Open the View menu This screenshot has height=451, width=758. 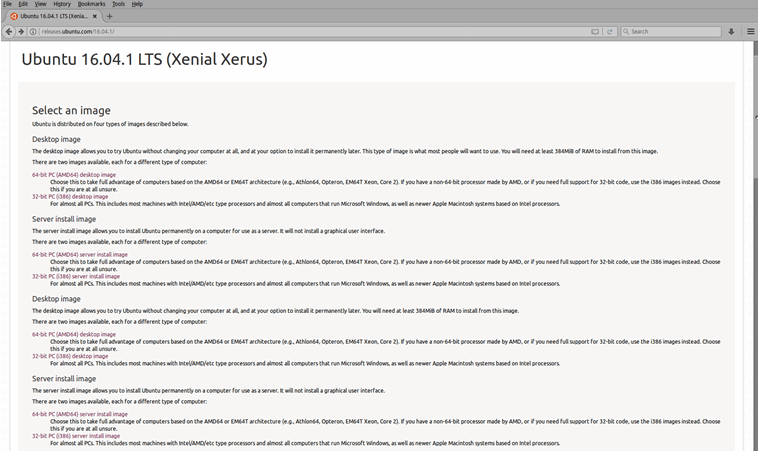point(40,4)
